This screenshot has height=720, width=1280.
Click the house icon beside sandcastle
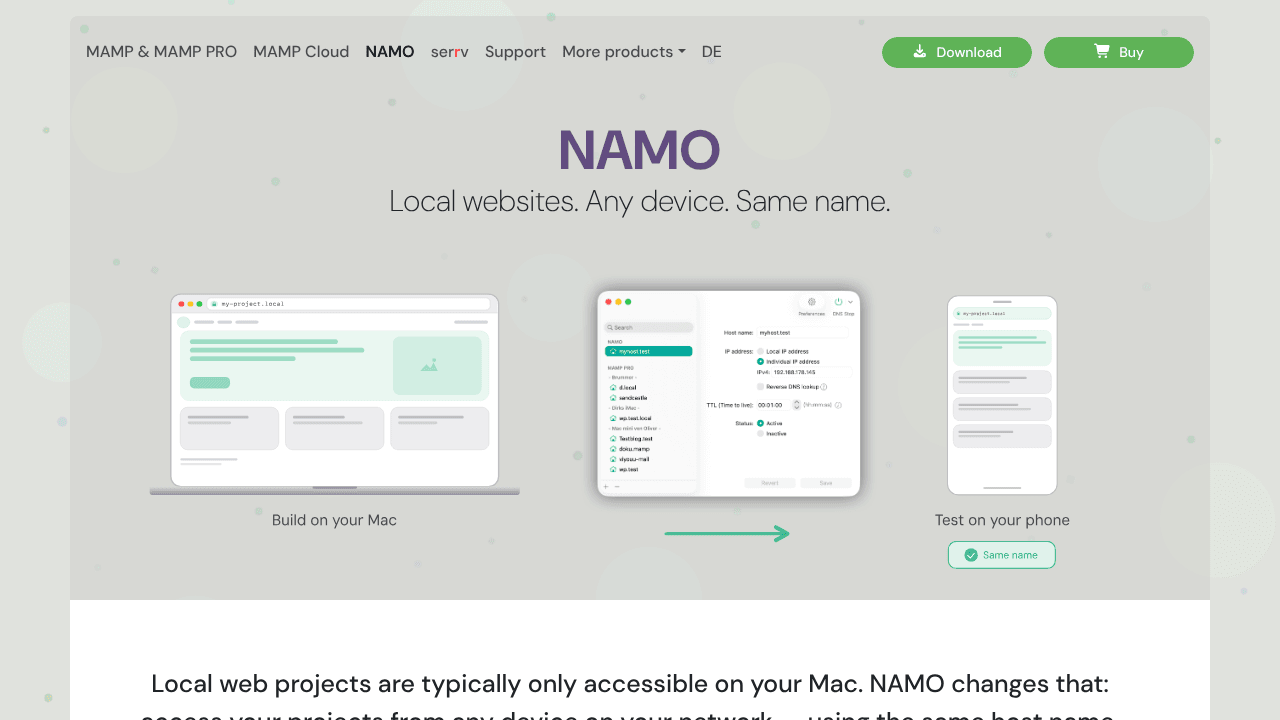613,397
